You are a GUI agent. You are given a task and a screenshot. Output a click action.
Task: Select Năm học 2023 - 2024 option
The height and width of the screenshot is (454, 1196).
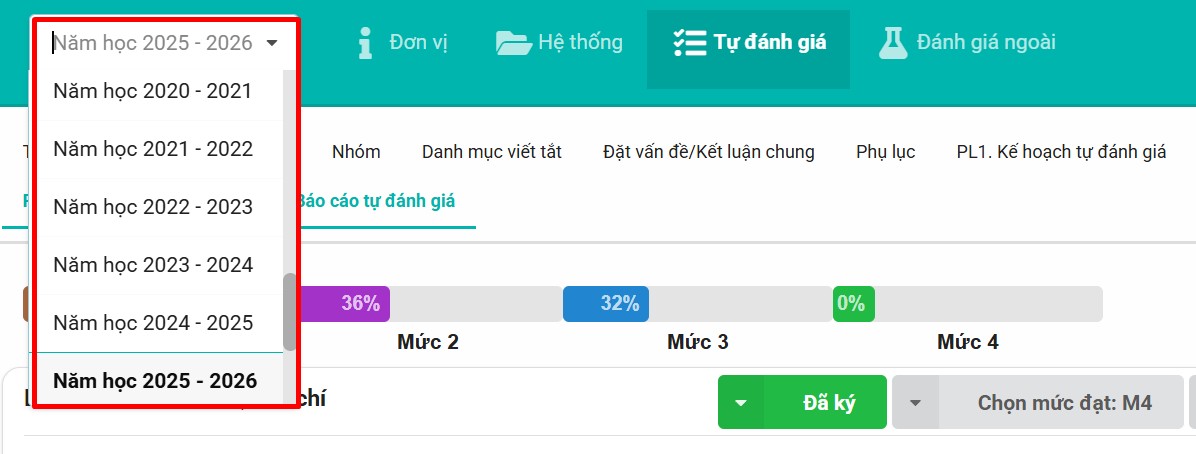(x=152, y=265)
